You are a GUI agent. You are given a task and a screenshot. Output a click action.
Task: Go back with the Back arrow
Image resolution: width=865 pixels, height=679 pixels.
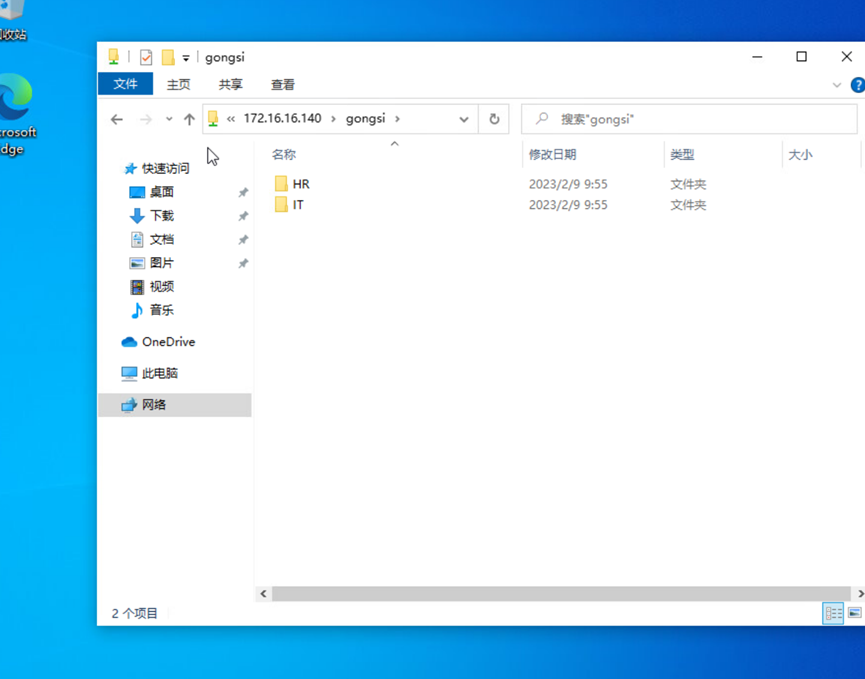click(x=116, y=119)
